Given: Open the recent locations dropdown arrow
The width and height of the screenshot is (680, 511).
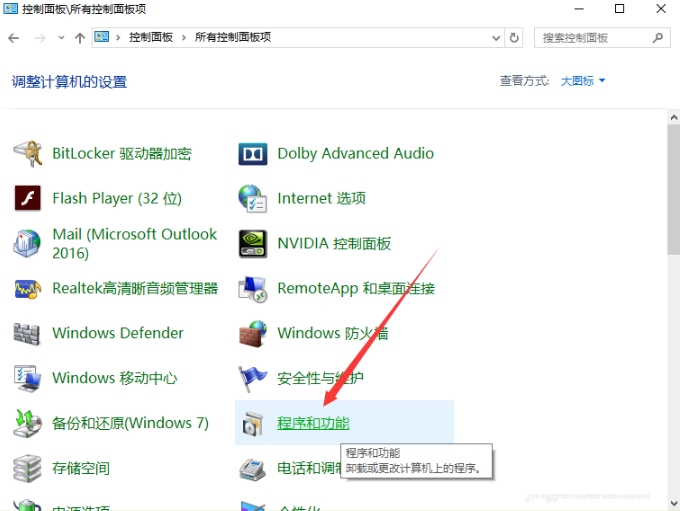Looking at the screenshot, I should 61,38.
